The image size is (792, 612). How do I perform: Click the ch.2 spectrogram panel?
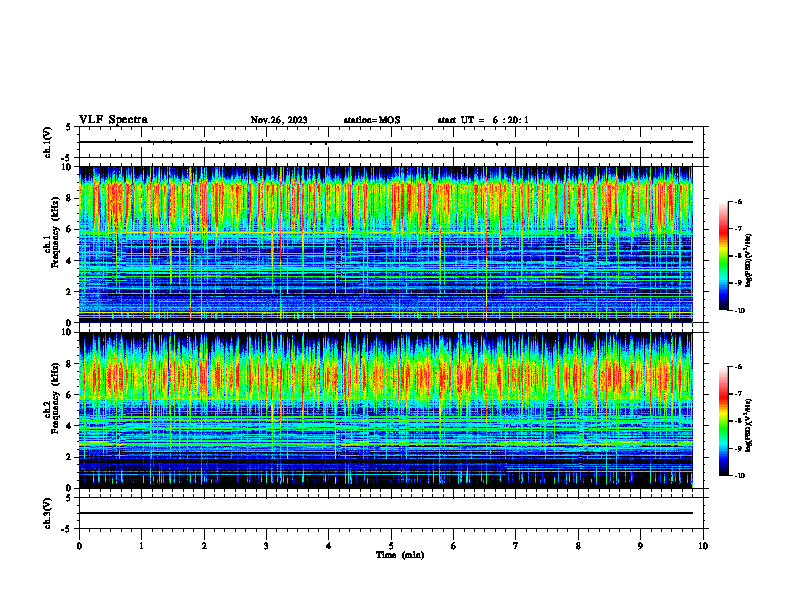pos(386,410)
